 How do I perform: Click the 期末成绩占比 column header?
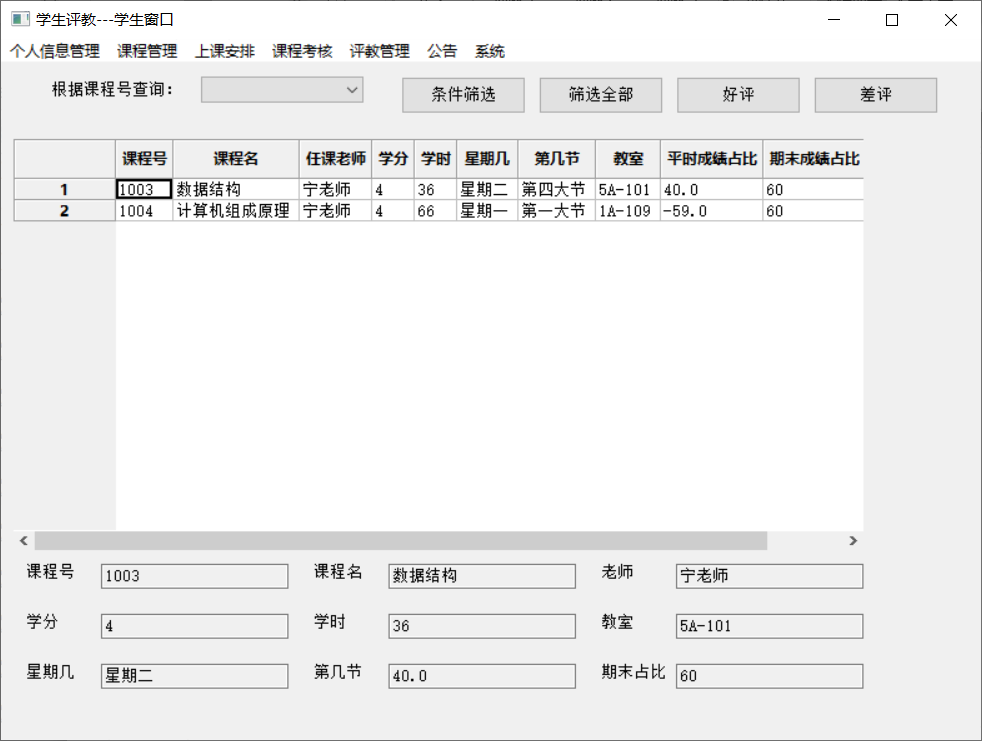[x=814, y=159]
